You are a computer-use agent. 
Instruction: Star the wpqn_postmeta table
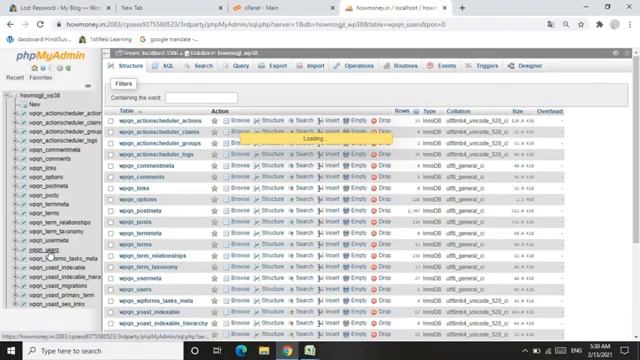click(x=214, y=211)
